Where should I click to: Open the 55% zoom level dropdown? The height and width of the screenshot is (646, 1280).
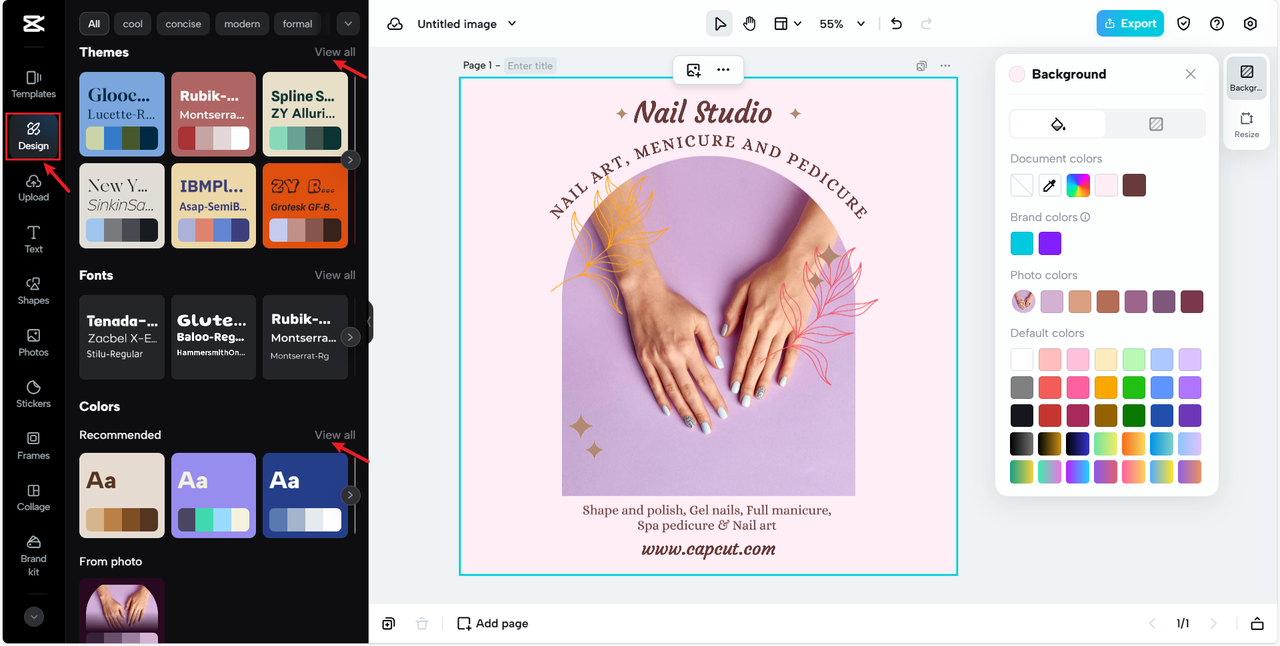click(842, 24)
